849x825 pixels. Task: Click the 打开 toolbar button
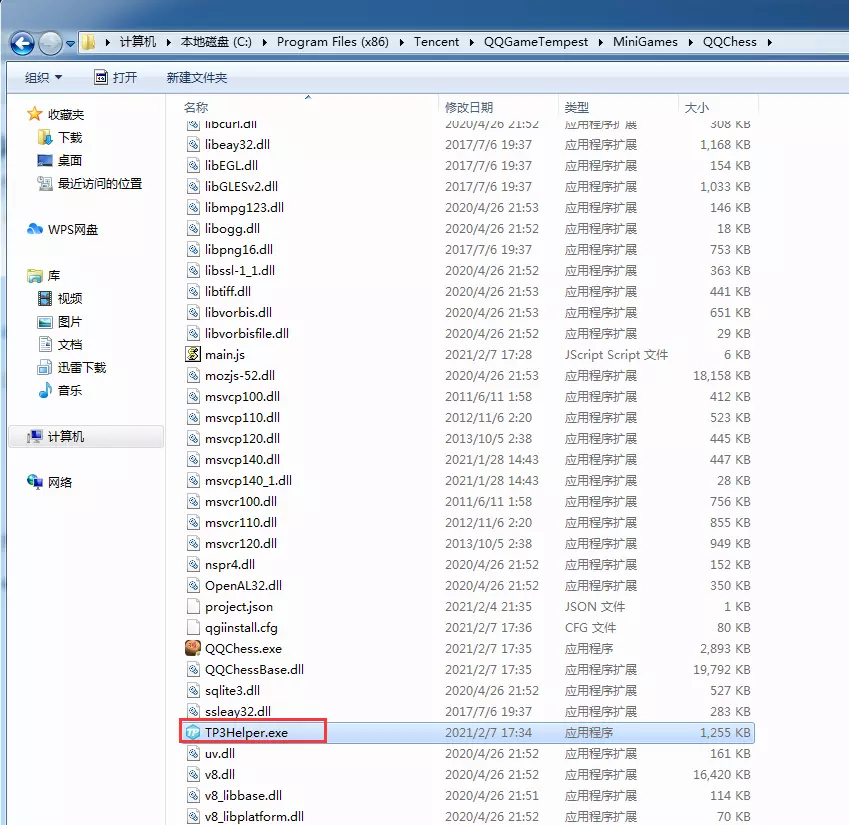115,77
